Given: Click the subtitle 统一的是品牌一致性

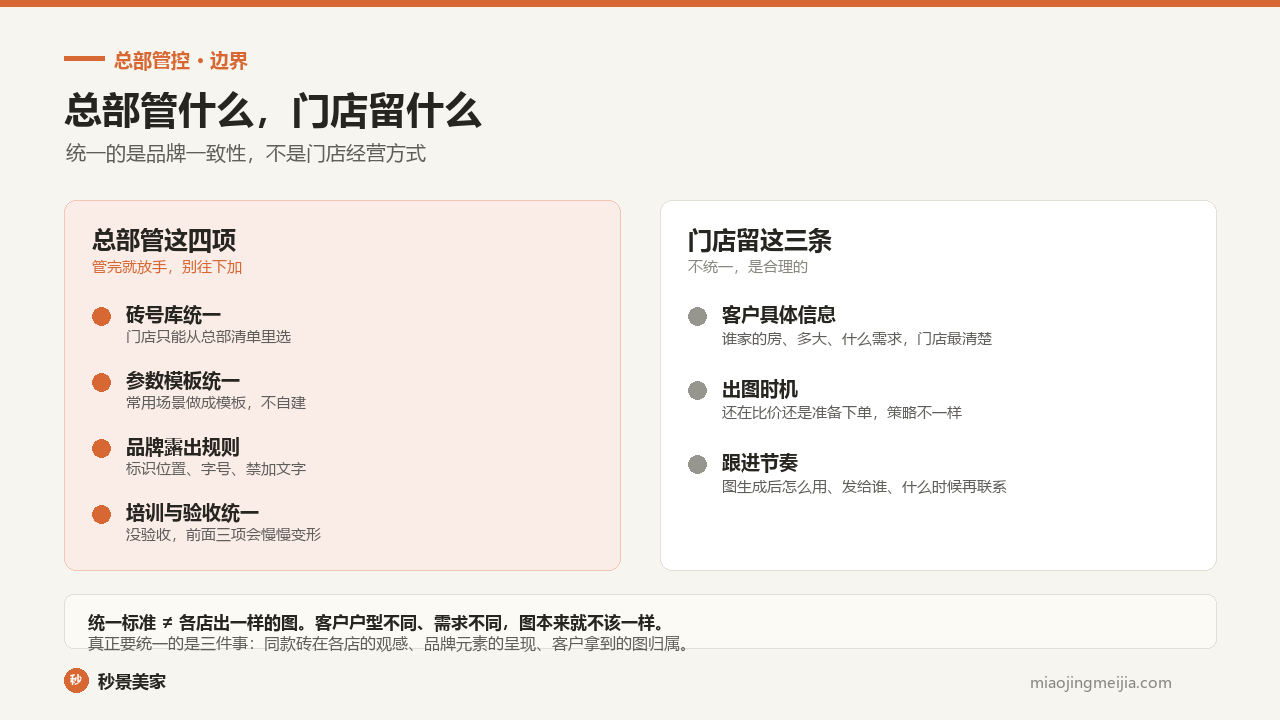Looking at the screenshot, I should (156, 154).
